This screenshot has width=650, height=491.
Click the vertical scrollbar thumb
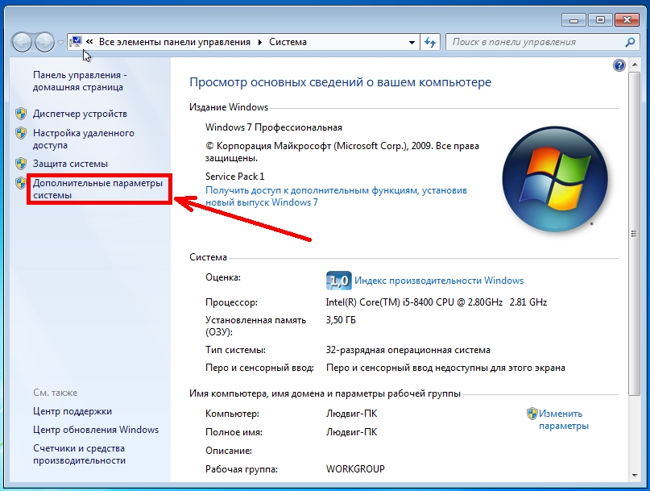pyautogui.click(x=634, y=234)
